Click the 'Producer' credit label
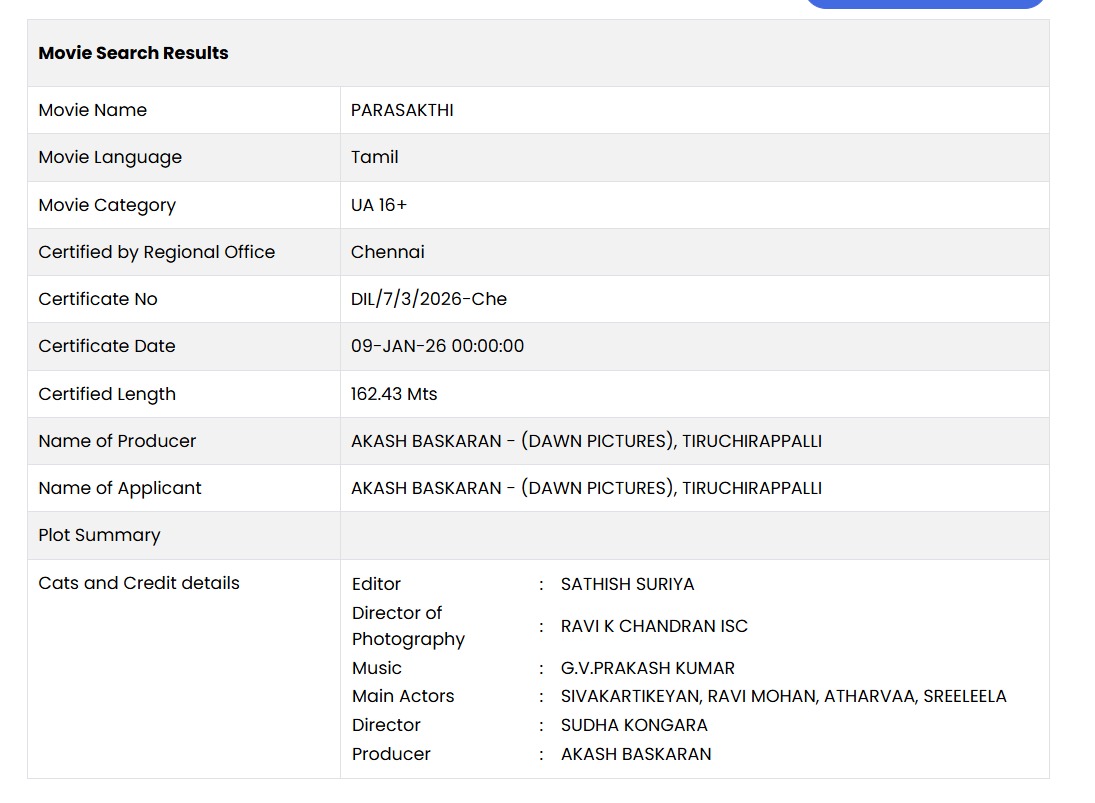 391,755
